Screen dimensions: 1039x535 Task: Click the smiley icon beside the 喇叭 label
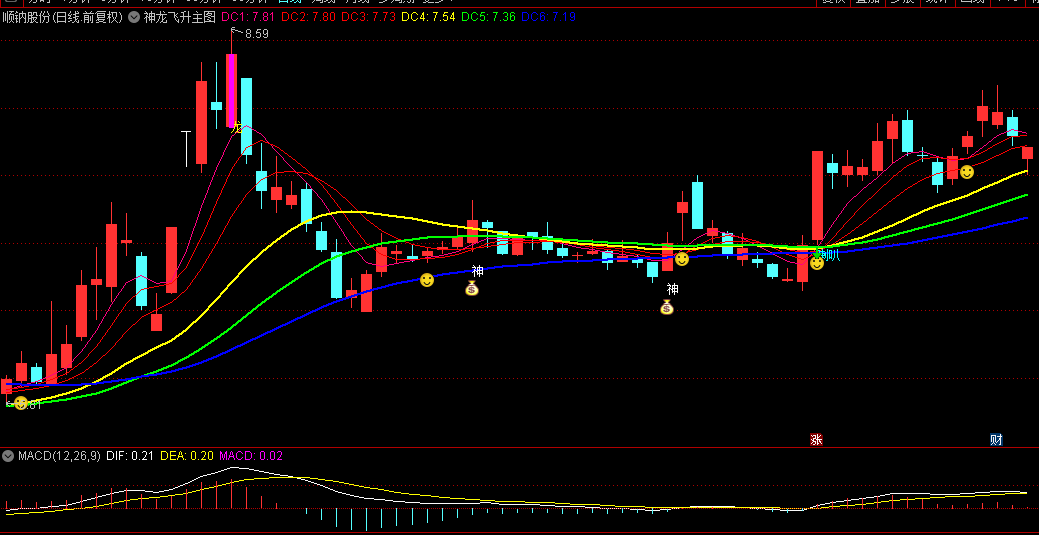click(817, 263)
